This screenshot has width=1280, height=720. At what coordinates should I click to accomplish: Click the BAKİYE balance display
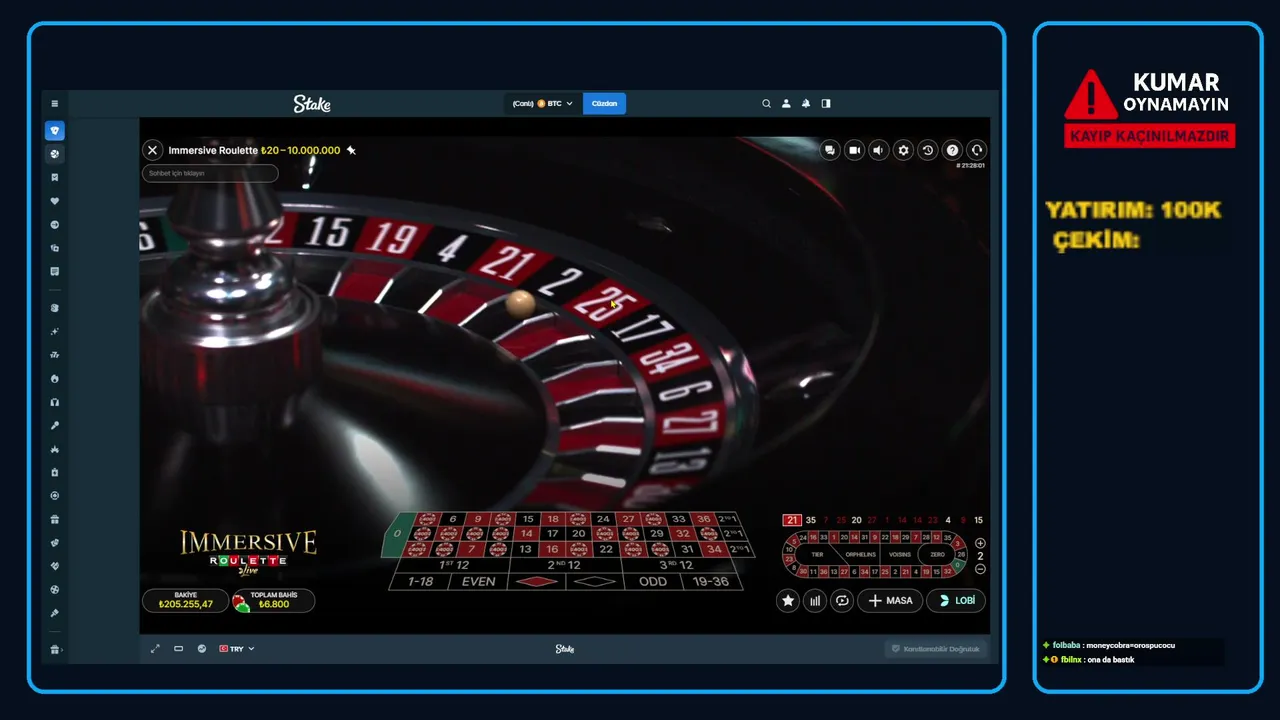(x=186, y=600)
